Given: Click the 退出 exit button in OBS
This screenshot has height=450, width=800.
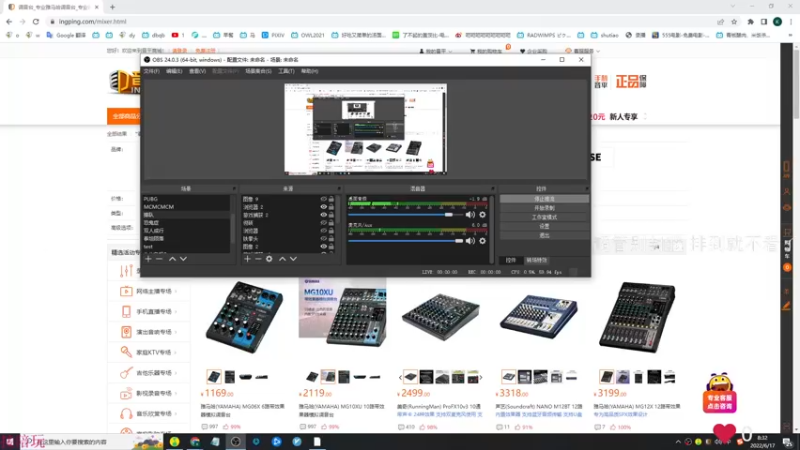Looking at the screenshot, I should pyautogui.click(x=544, y=236).
